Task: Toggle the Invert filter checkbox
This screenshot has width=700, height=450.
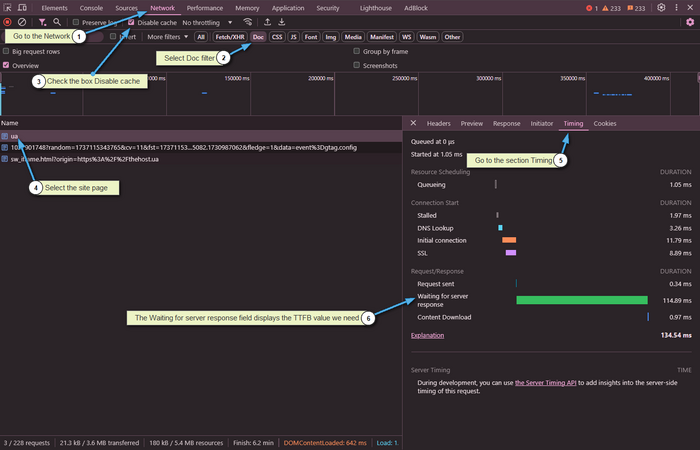Action: click(x=113, y=36)
